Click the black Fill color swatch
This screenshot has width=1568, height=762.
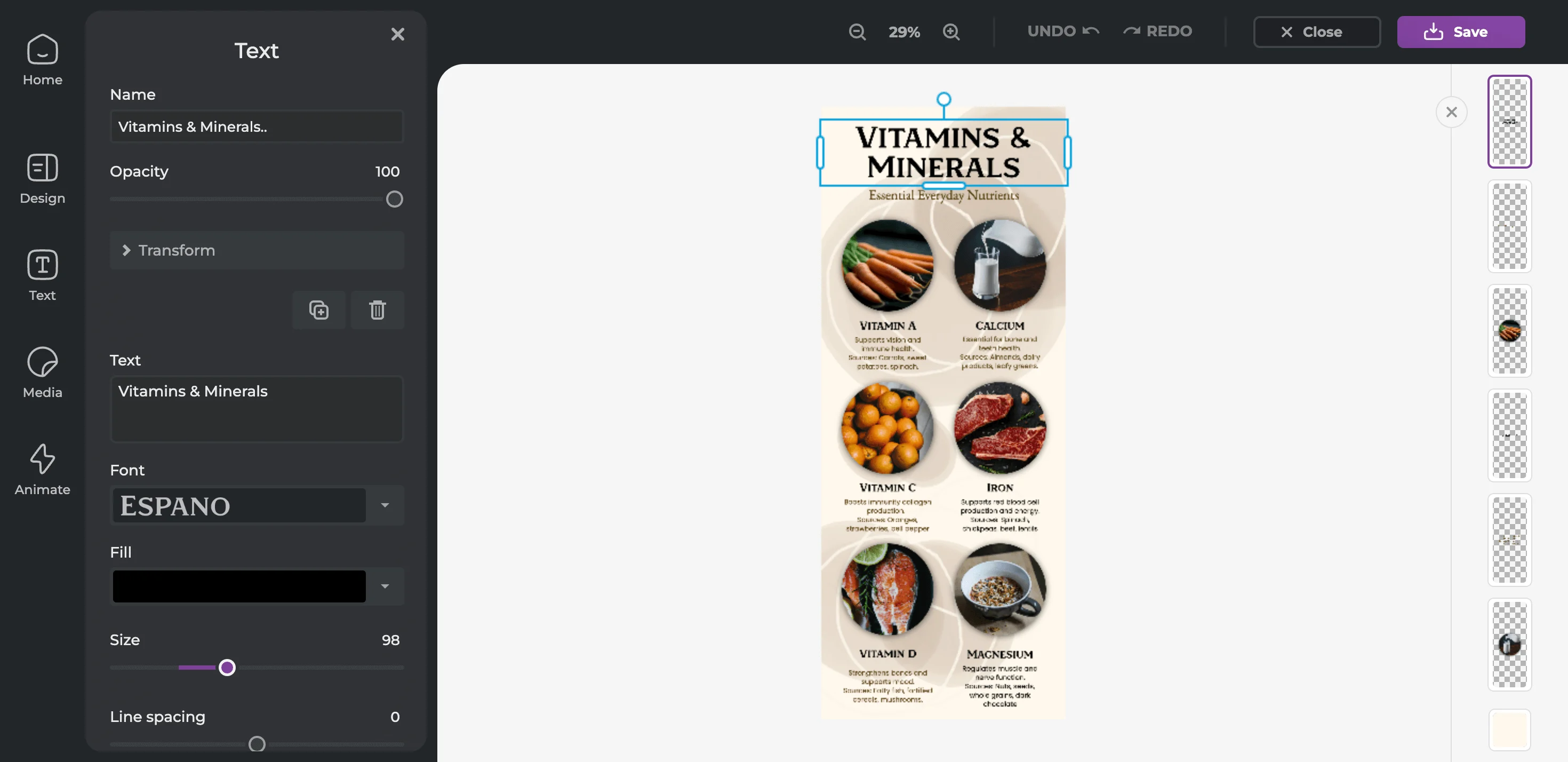coord(239,586)
